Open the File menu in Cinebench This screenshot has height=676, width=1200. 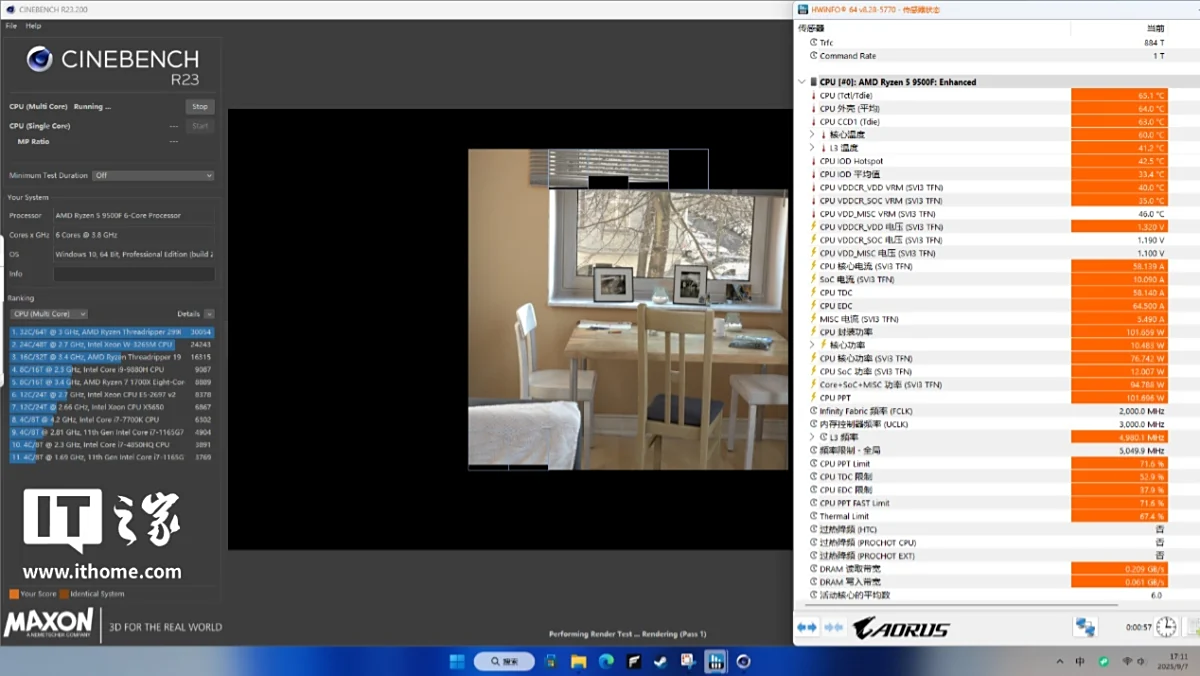[x=10, y=25]
